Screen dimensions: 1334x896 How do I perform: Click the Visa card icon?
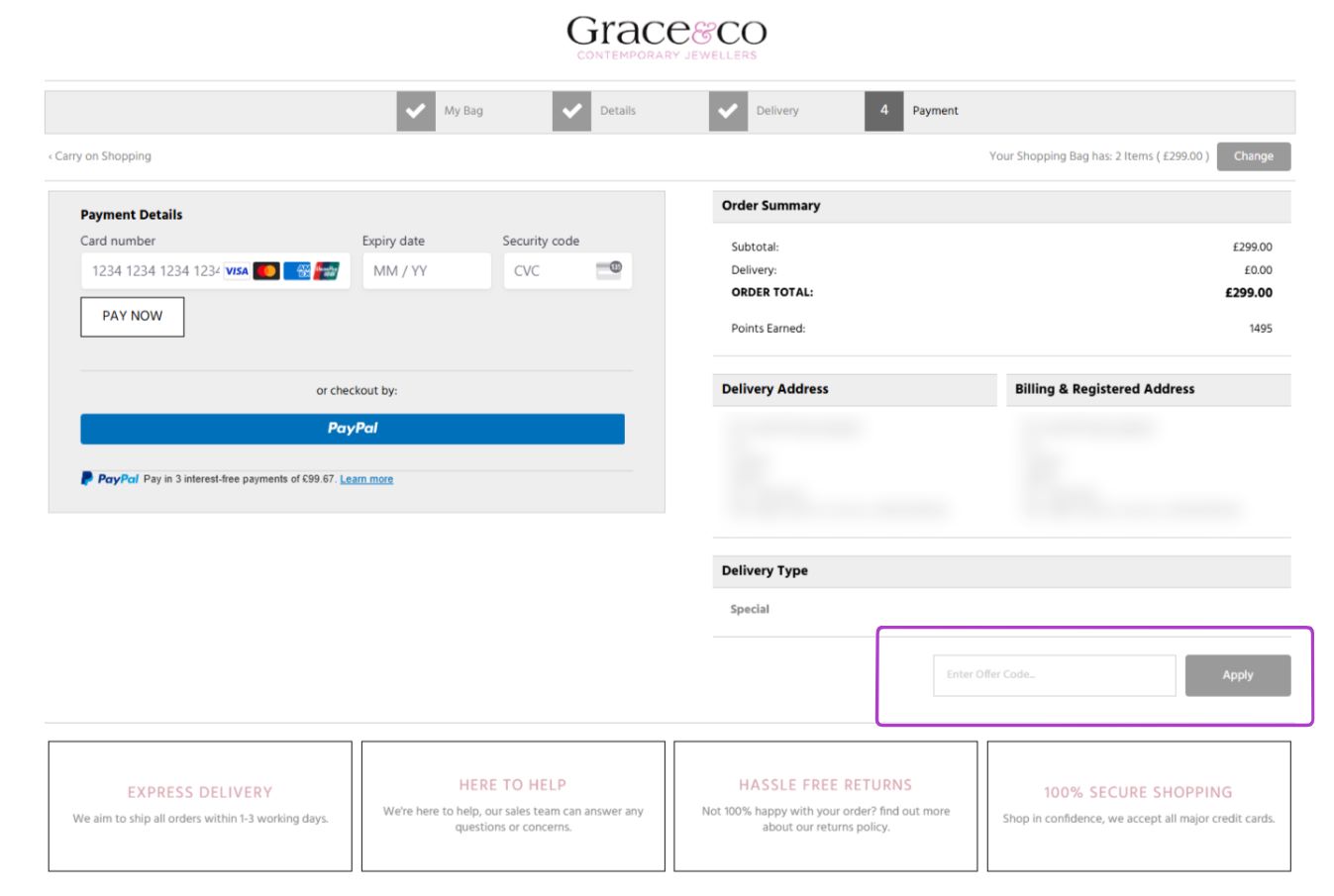tap(237, 271)
